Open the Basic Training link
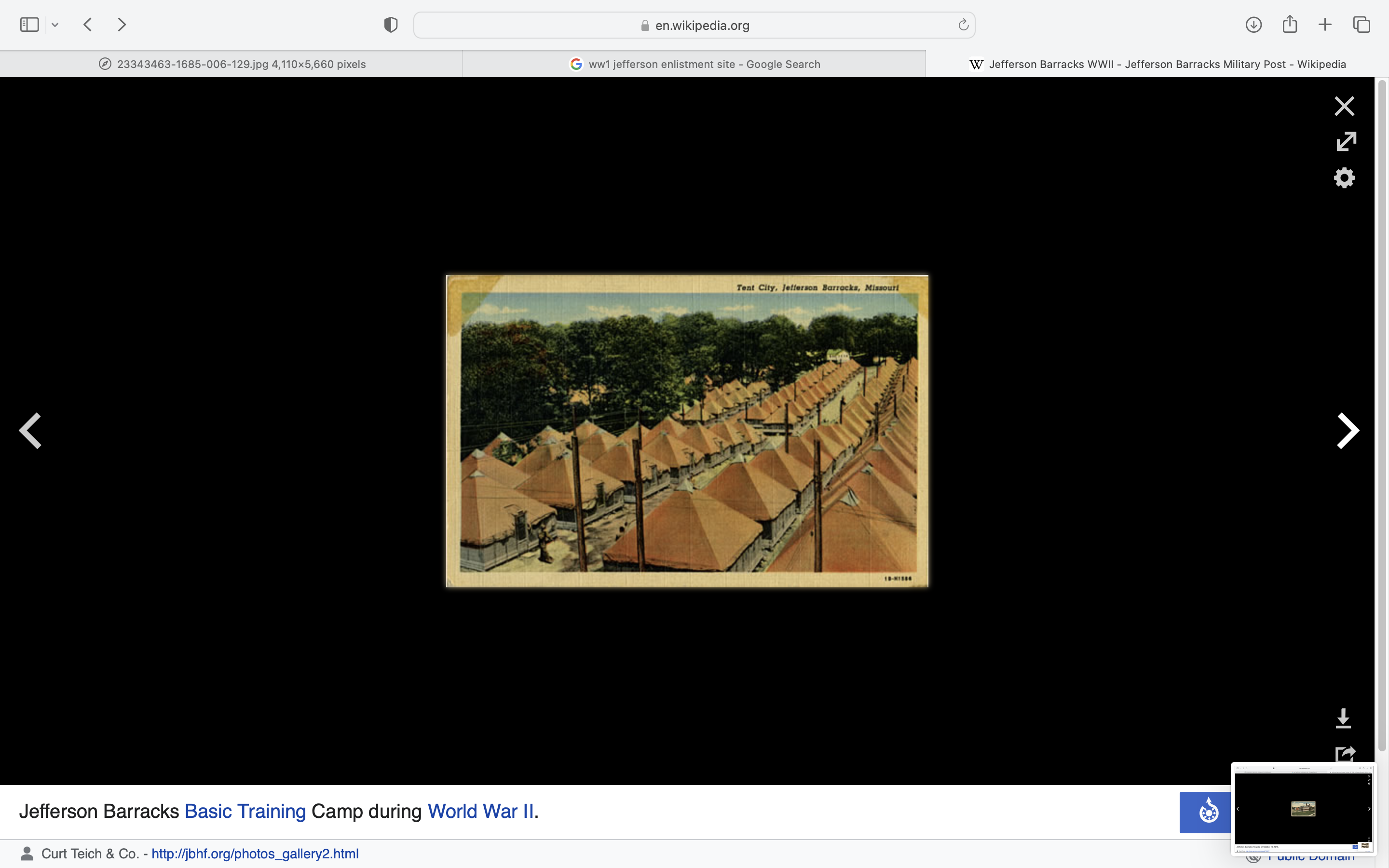 (x=245, y=811)
